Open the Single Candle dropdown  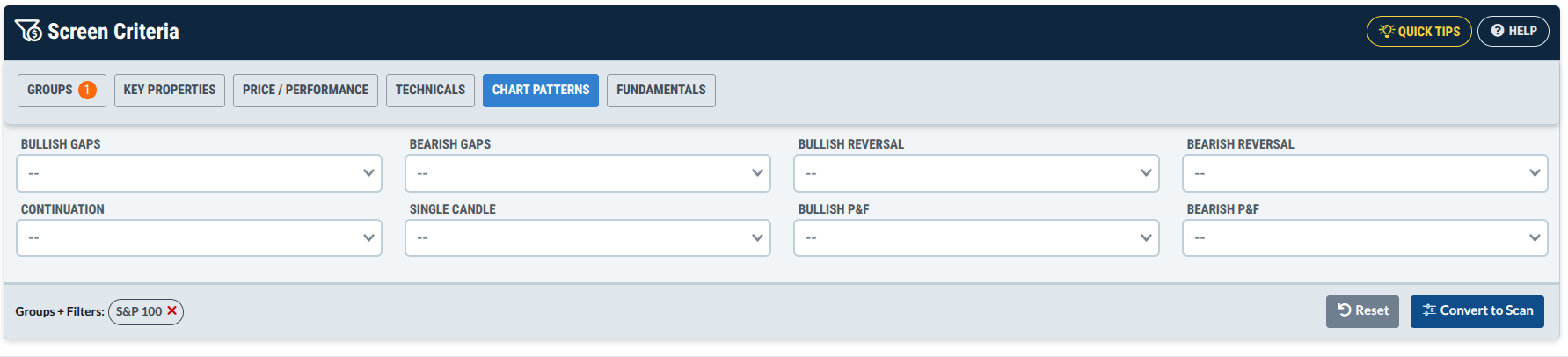tap(587, 237)
